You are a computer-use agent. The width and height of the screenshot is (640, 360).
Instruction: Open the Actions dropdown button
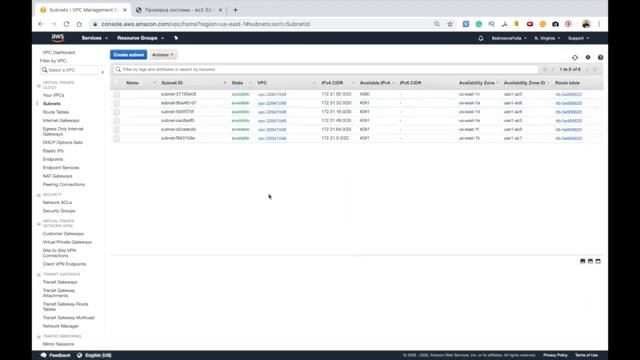click(163, 55)
